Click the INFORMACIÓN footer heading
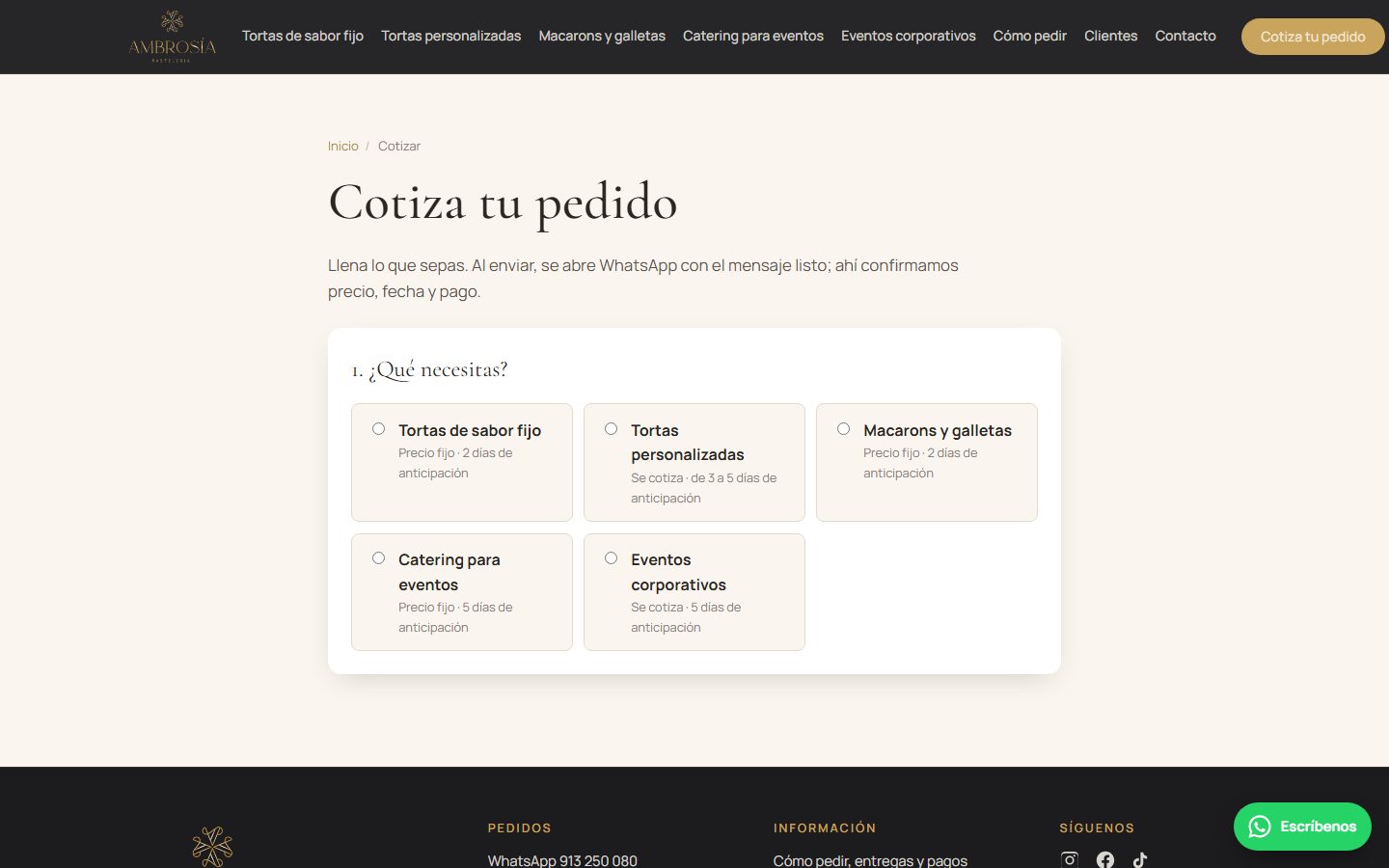The height and width of the screenshot is (868, 1389). coord(825,828)
